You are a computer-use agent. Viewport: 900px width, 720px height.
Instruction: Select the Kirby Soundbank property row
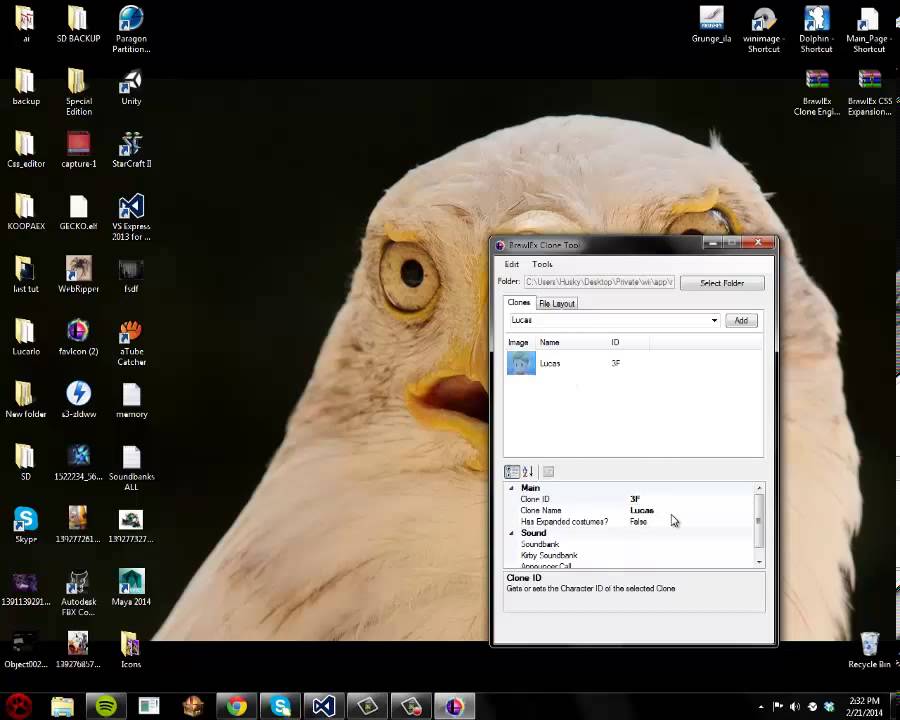[x=629, y=555]
